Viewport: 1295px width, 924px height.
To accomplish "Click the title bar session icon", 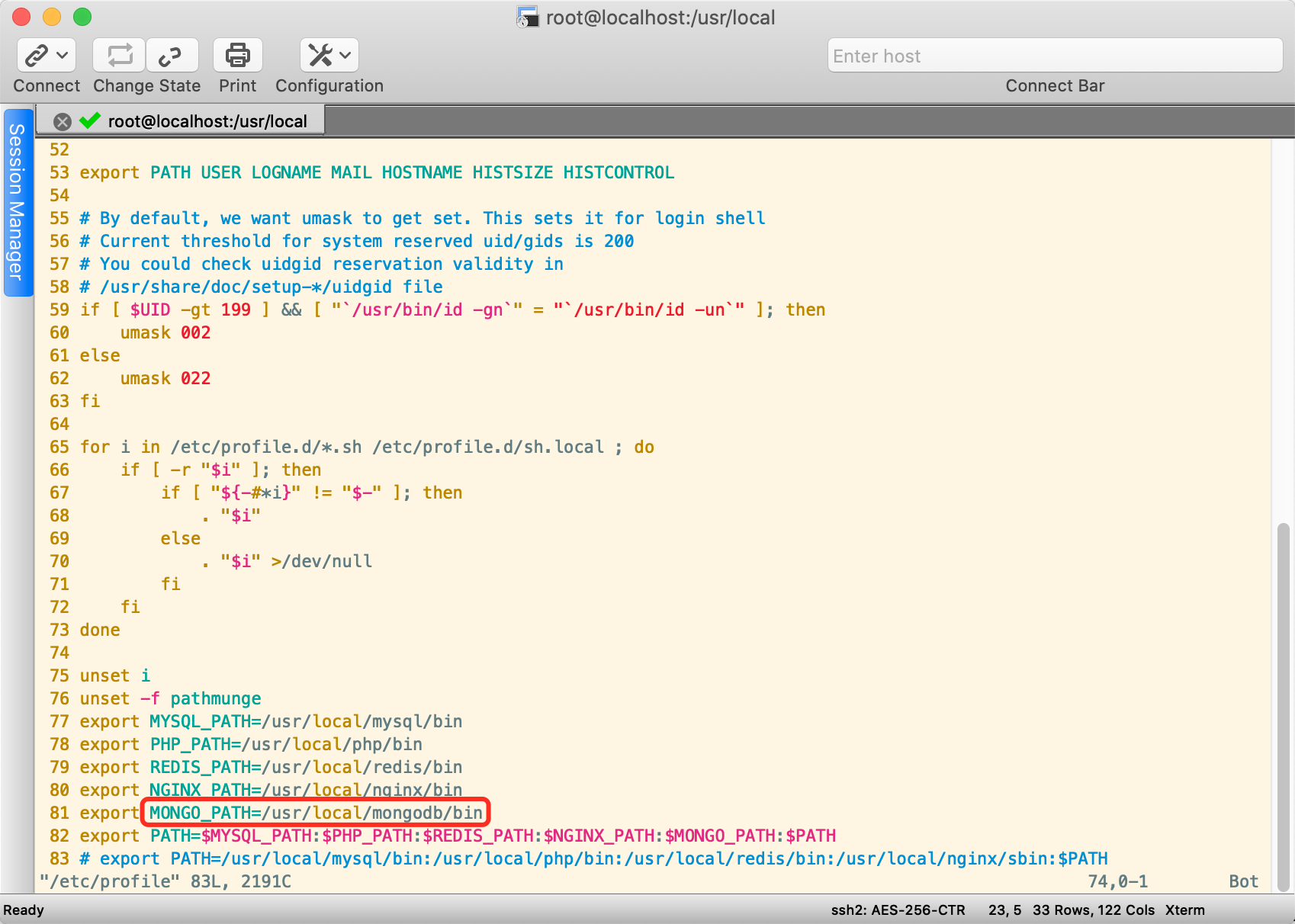I will click(527, 17).
